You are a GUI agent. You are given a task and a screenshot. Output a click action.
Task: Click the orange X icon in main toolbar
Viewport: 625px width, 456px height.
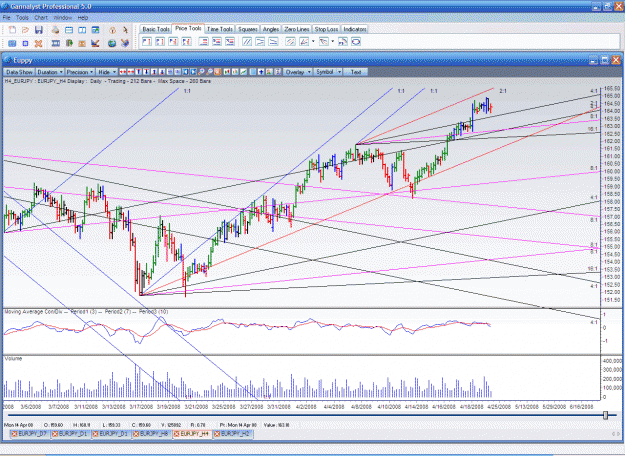(39, 43)
